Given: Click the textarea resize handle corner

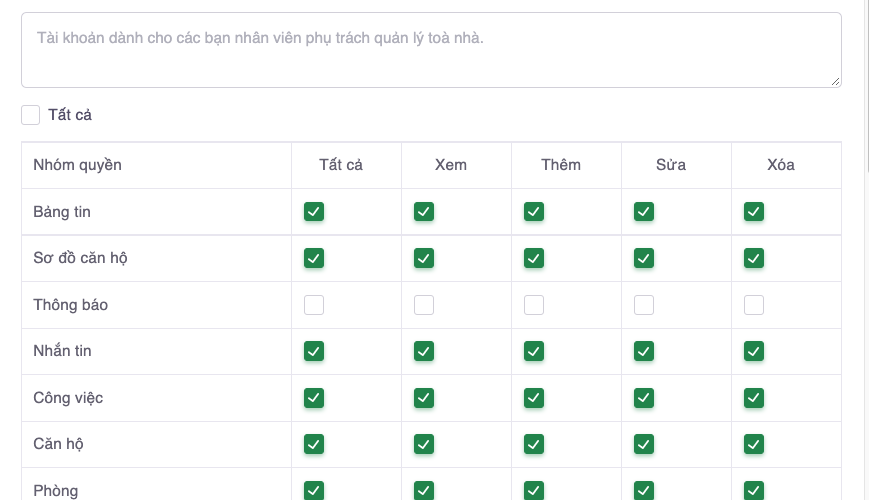Looking at the screenshot, I should [x=836, y=82].
